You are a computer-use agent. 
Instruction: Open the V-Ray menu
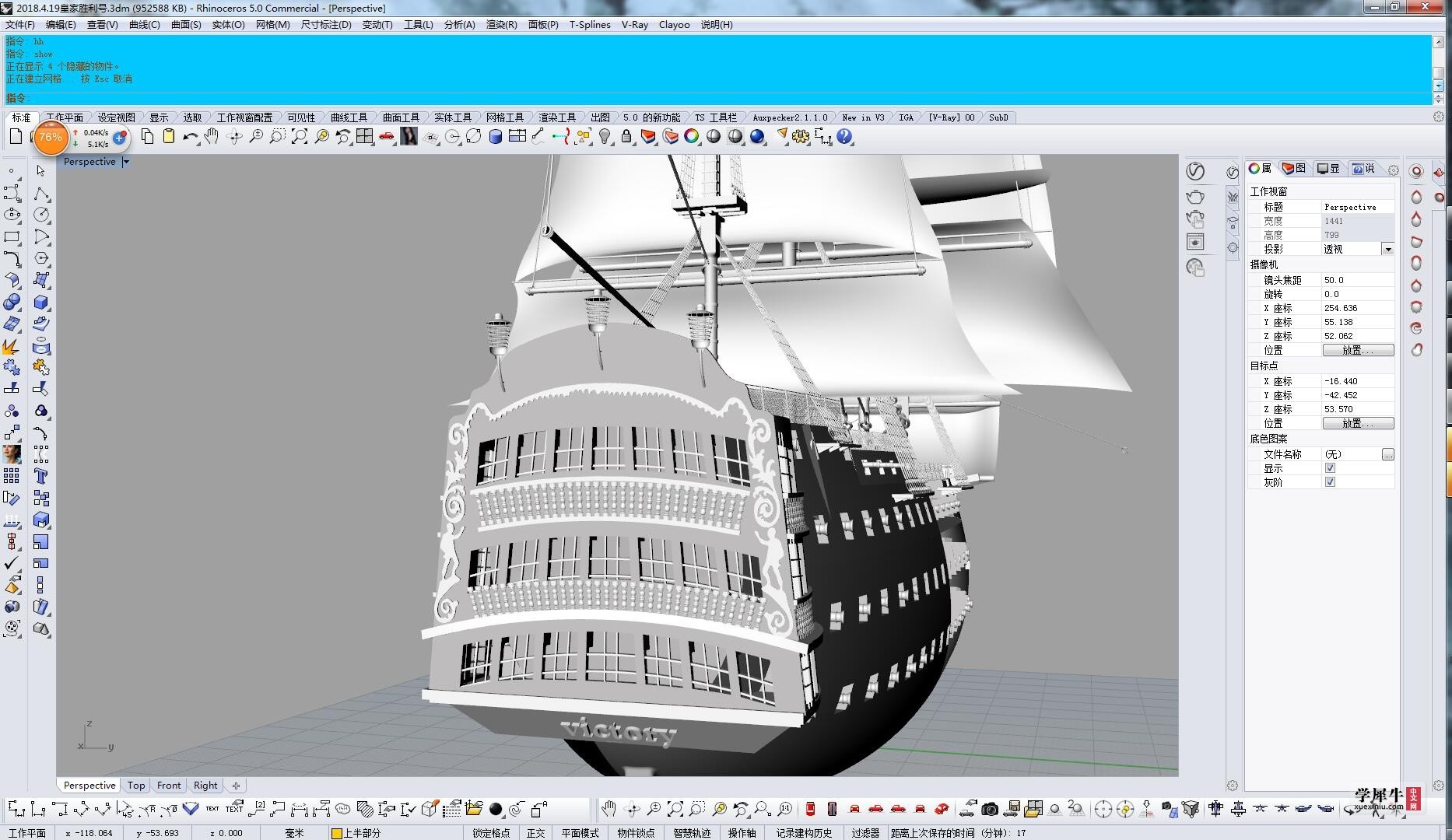(635, 25)
